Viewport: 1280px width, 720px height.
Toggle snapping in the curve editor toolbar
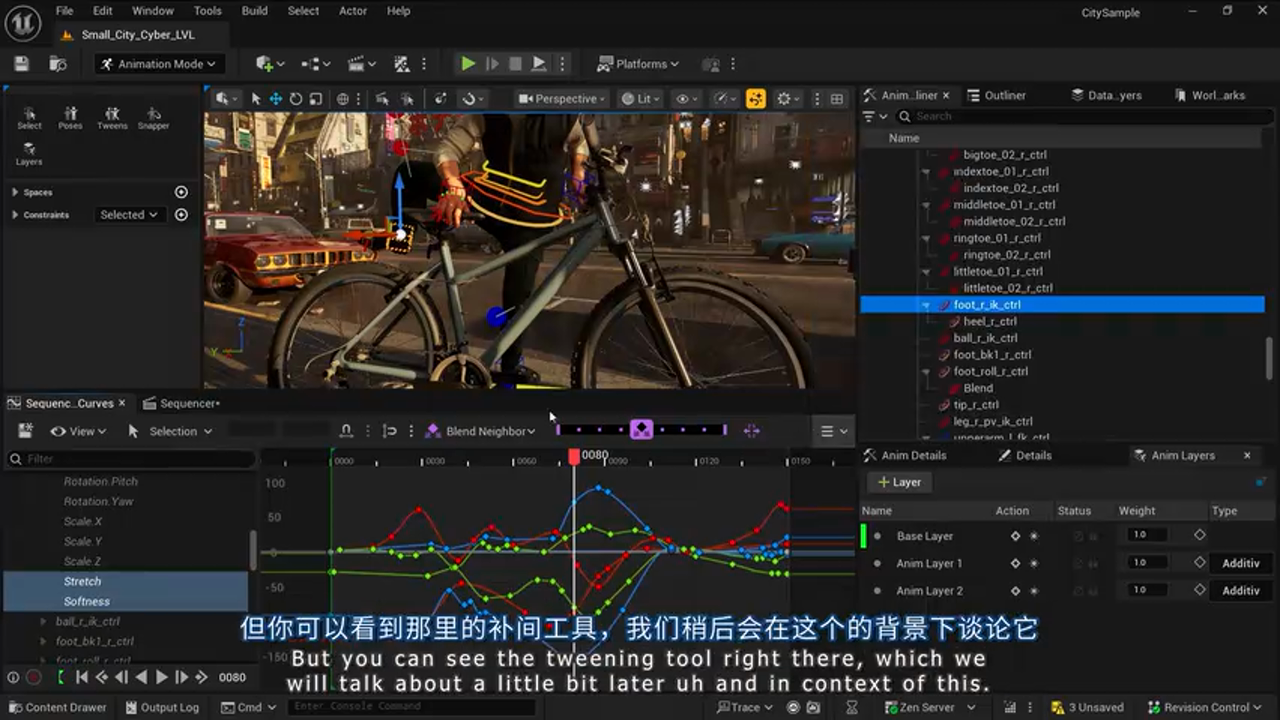[346, 430]
